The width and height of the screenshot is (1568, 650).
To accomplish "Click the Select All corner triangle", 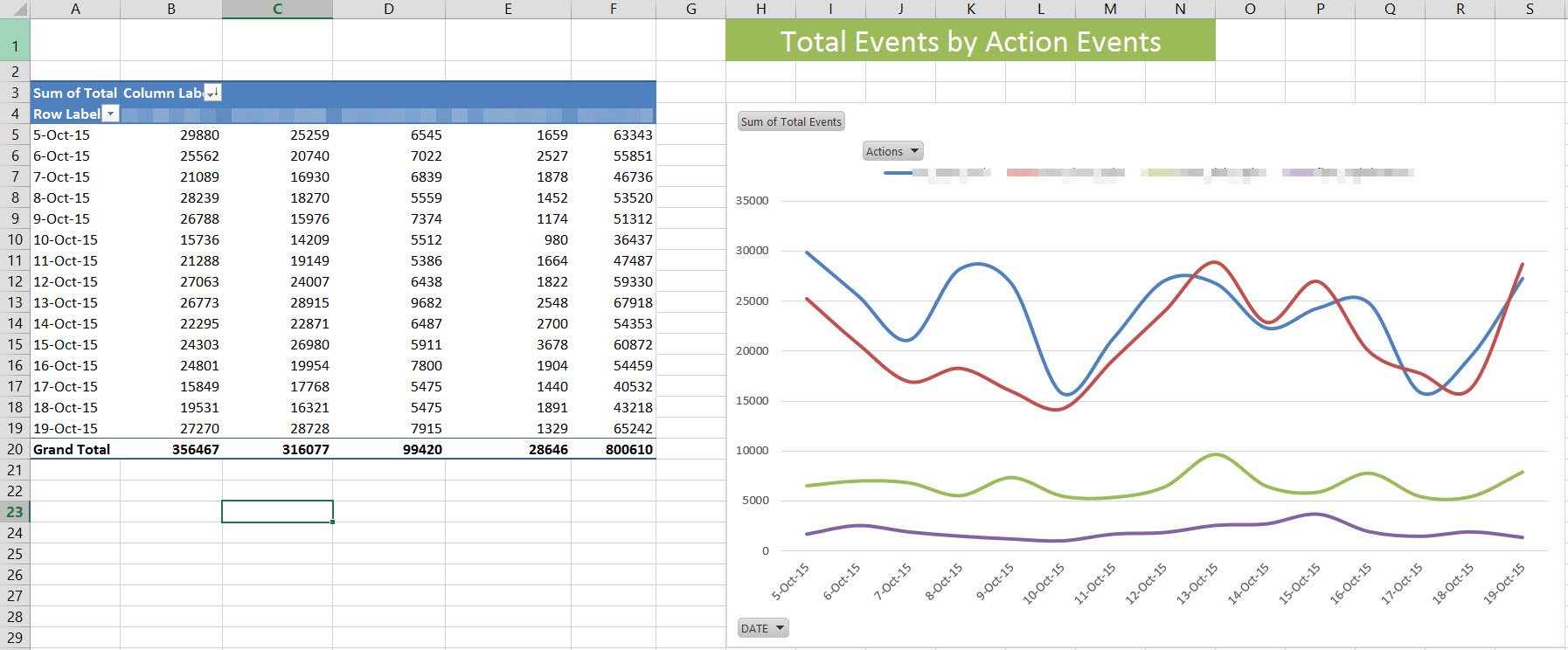I will click(x=15, y=10).
